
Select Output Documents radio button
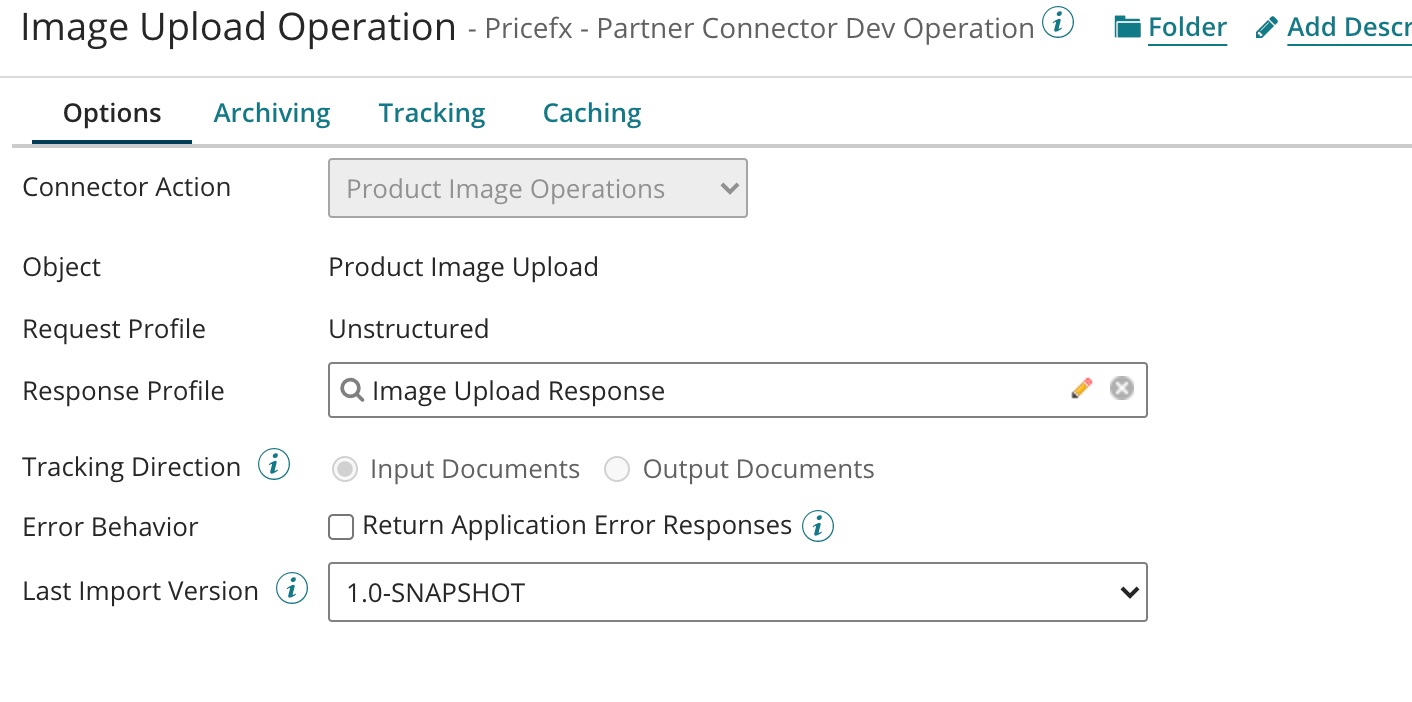click(617, 469)
